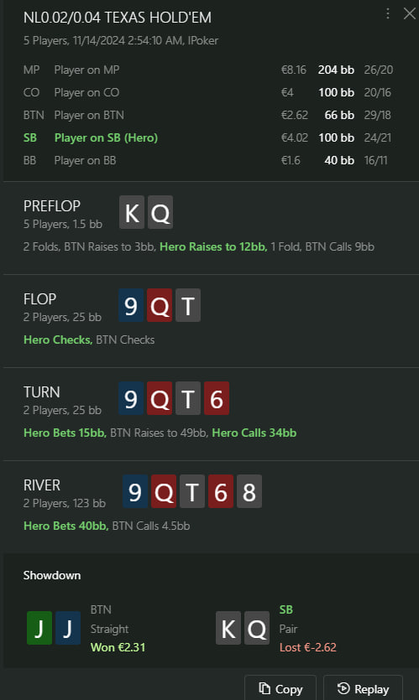Select the Player on MP row

pyautogui.click(x=209, y=70)
